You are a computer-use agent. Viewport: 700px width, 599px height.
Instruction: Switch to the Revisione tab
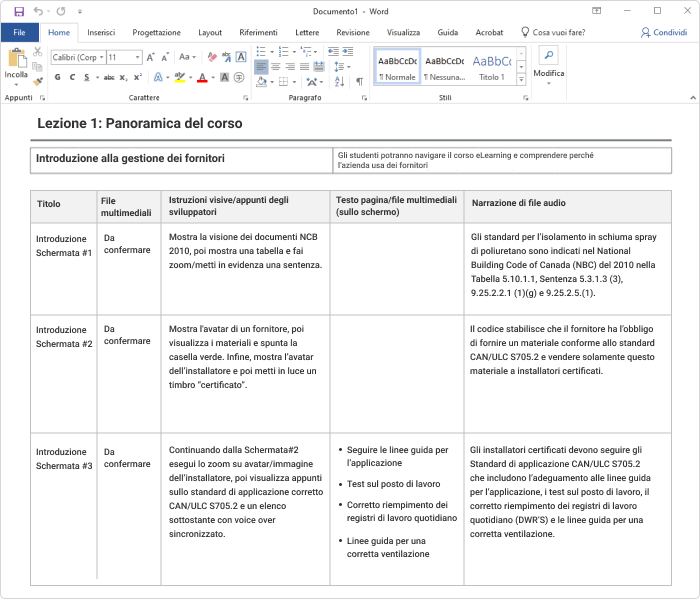(x=353, y=32)
